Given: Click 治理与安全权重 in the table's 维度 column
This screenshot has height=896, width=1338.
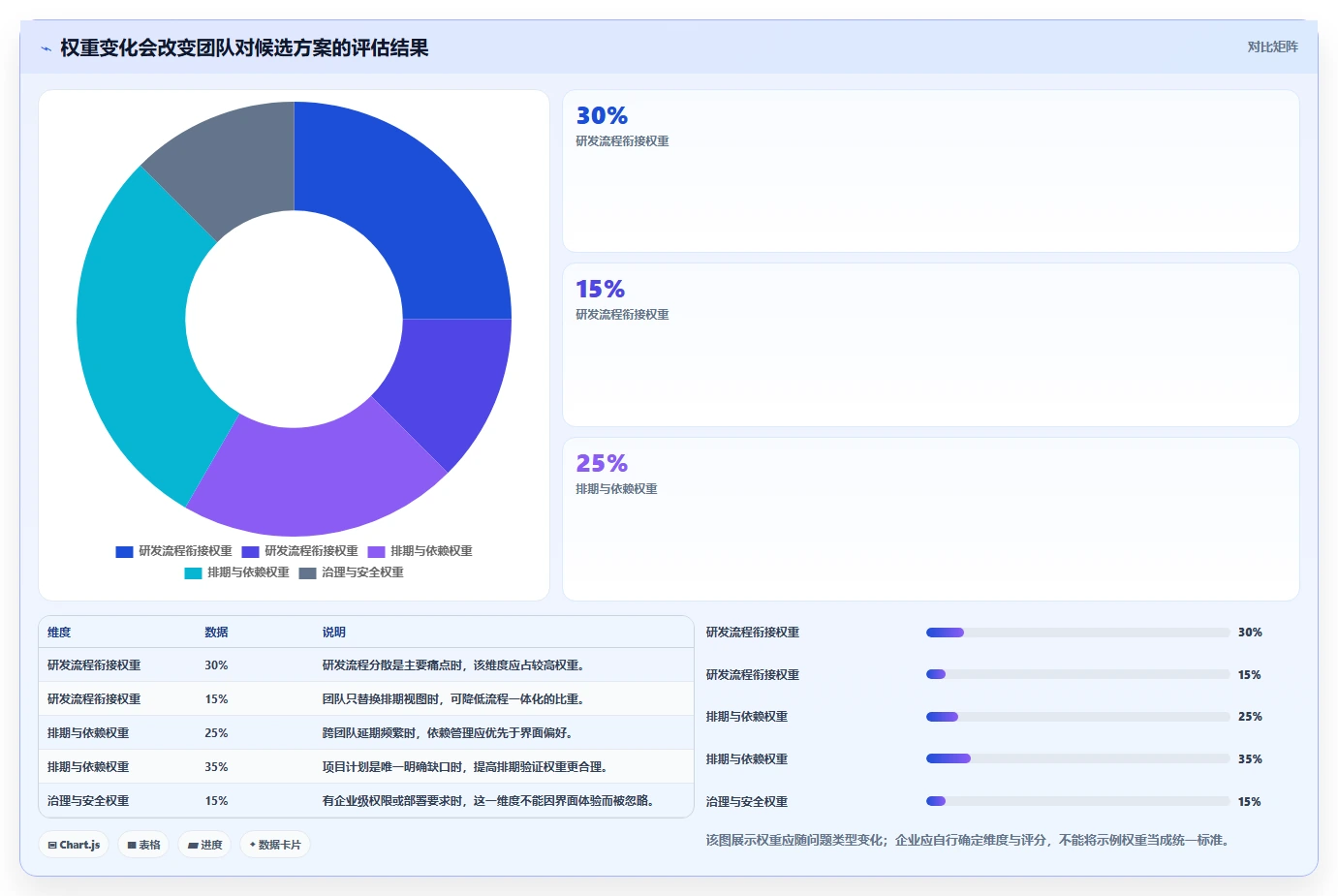Looking at the screenshot, I should click(88, 800).
